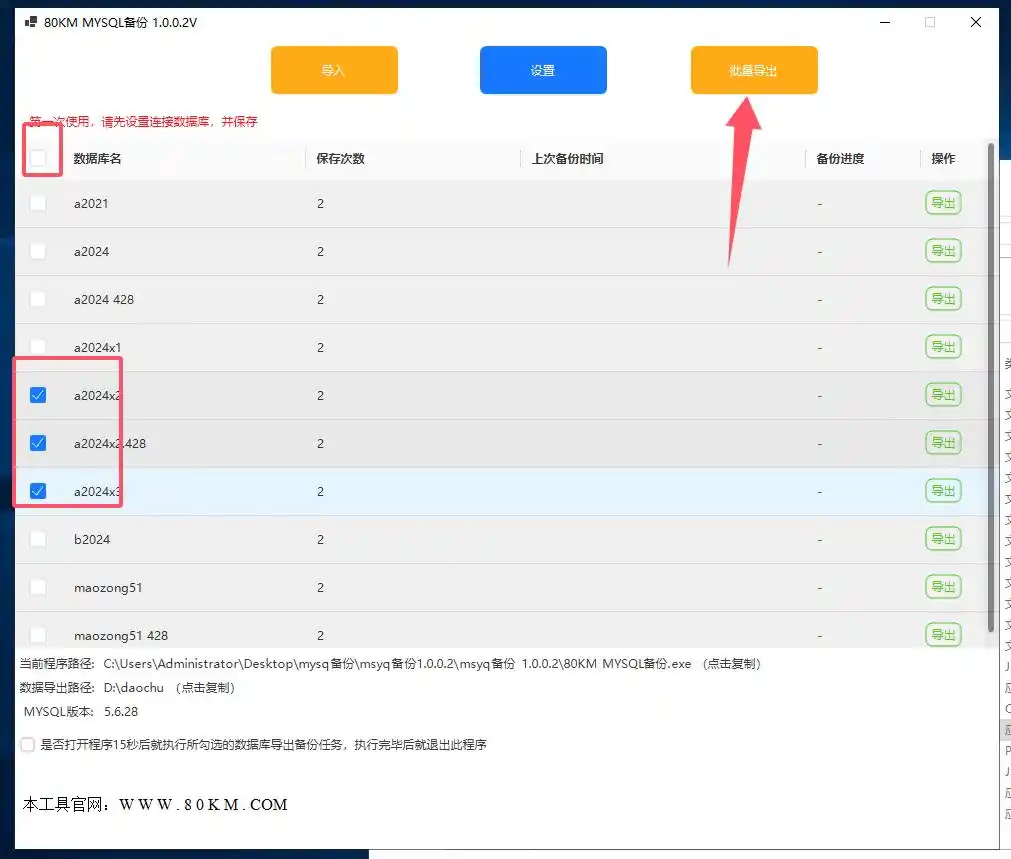Screen dimensions: 1011x859
Task: Export database a2024x3 via 导出
Action: click(x=943, y=491)
